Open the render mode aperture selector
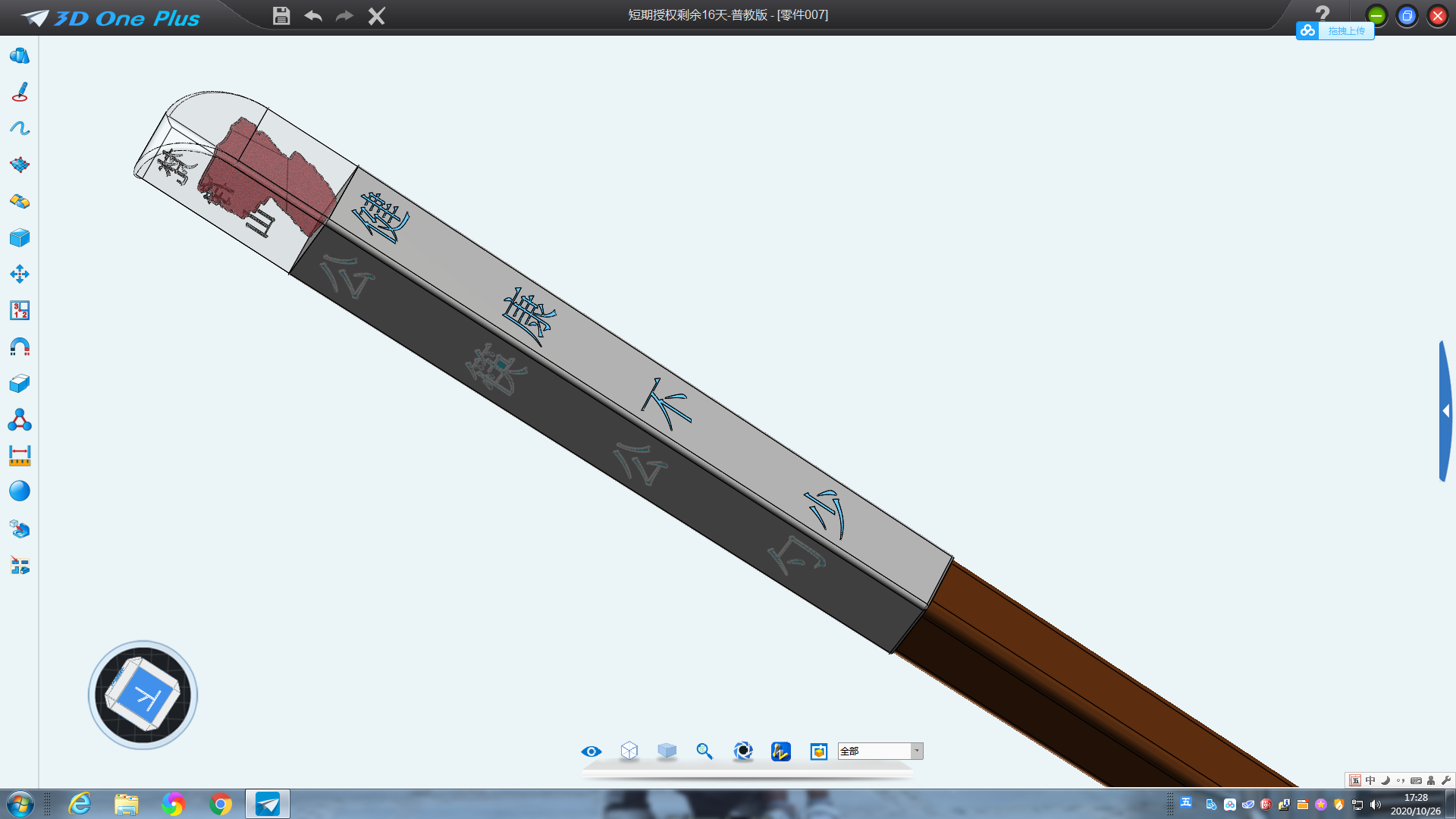 [742, 752]
